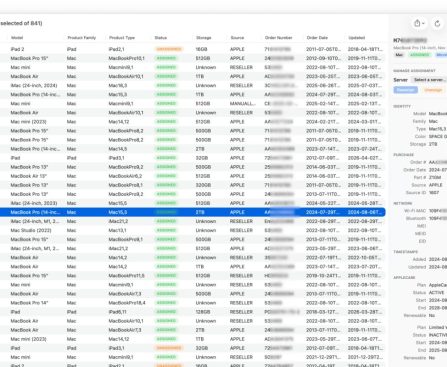
Task: Click the highlighted row's 2TB storage cell
Action: [200, 212]
